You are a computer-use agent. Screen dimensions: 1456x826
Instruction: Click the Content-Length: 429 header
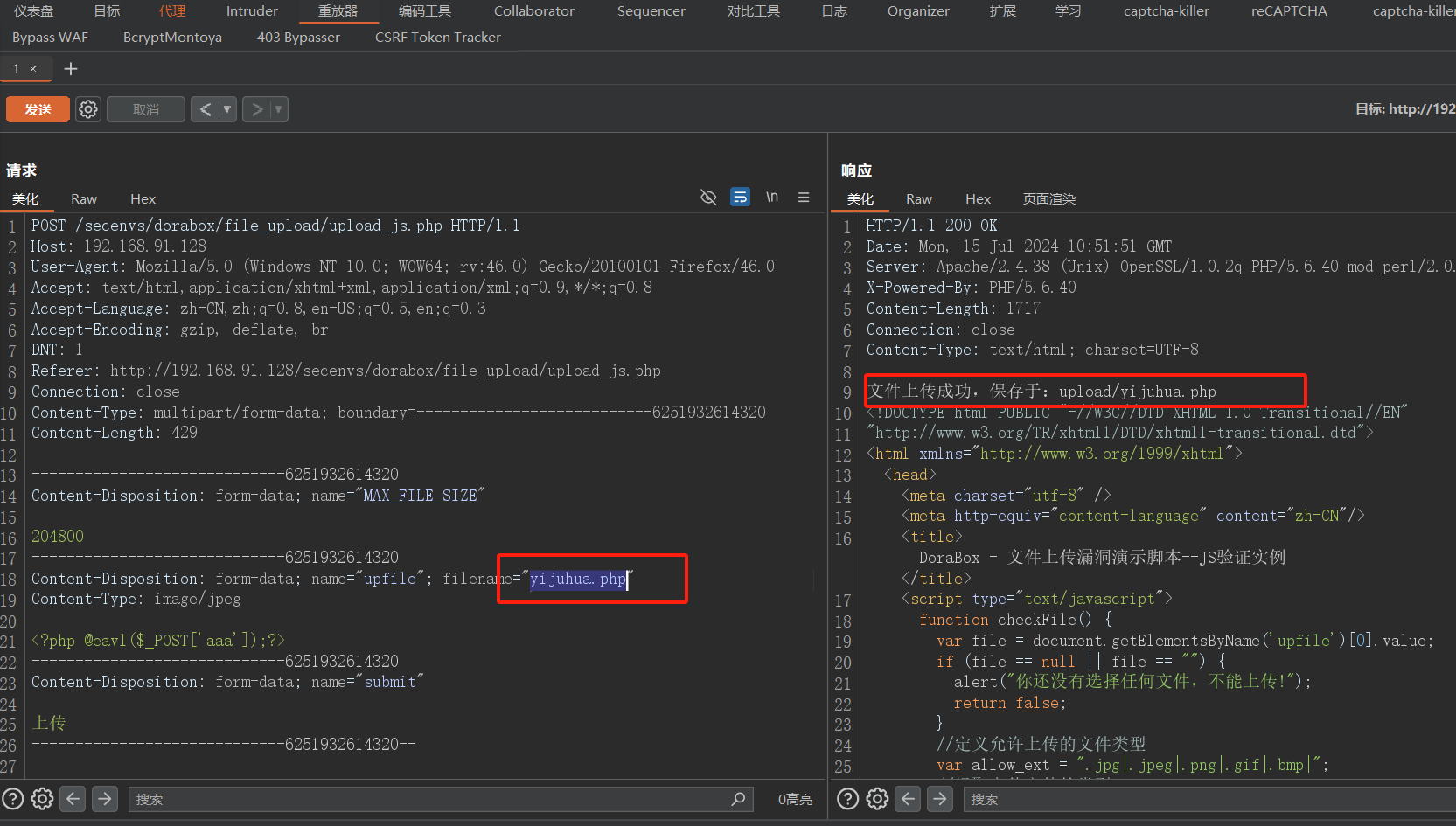115,433
